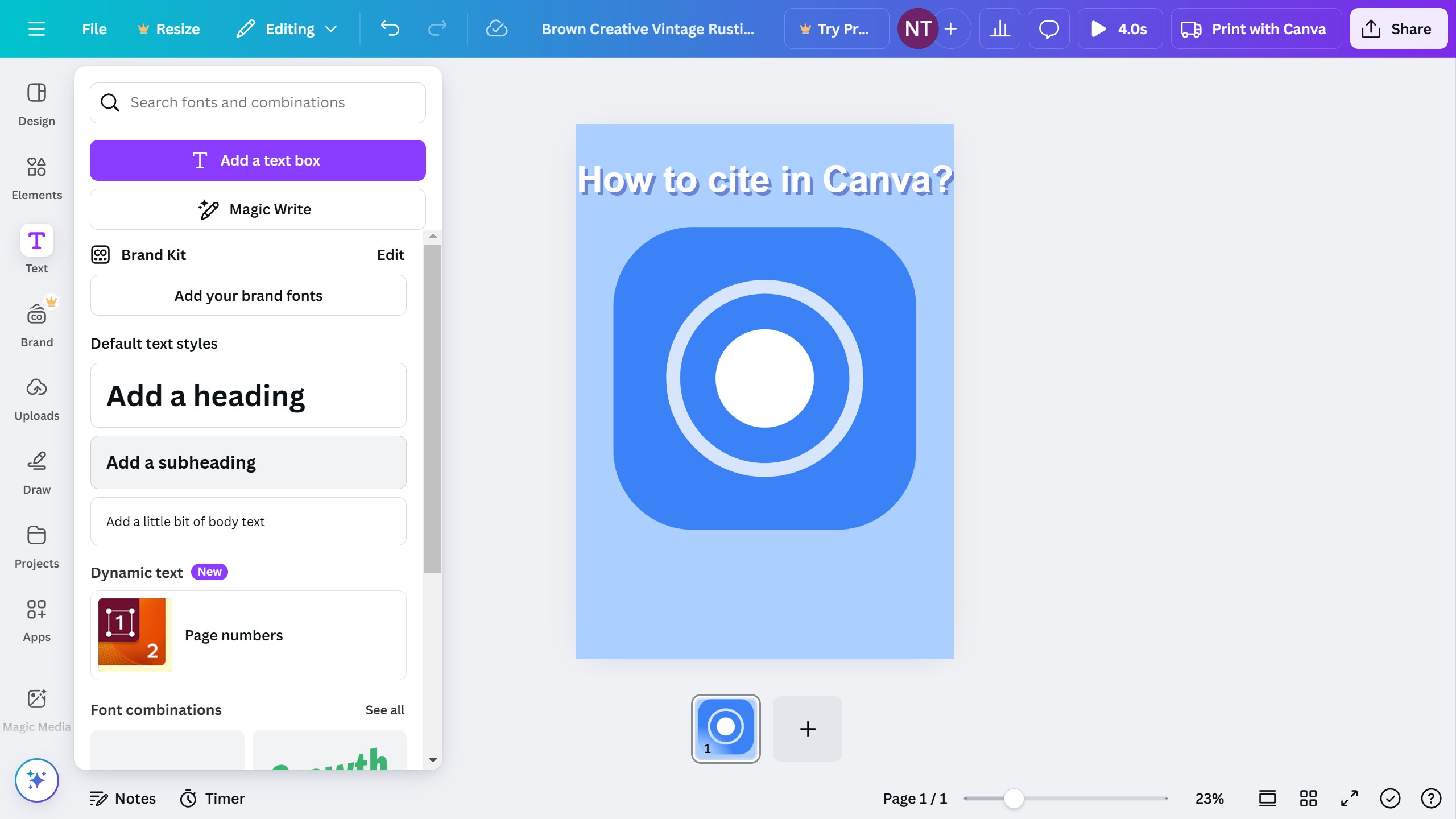Screen dimensions: 1456x819
Task: Click See all font combinations
Action: (384, 710)
